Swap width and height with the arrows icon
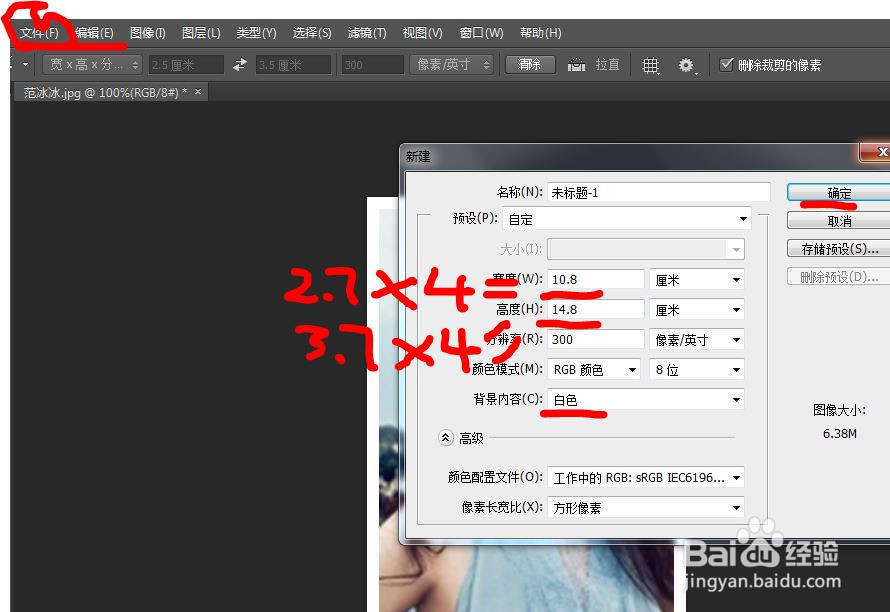The height and width of the screenshot is (612, 890). pyautogui.click(x=238, y=64)
